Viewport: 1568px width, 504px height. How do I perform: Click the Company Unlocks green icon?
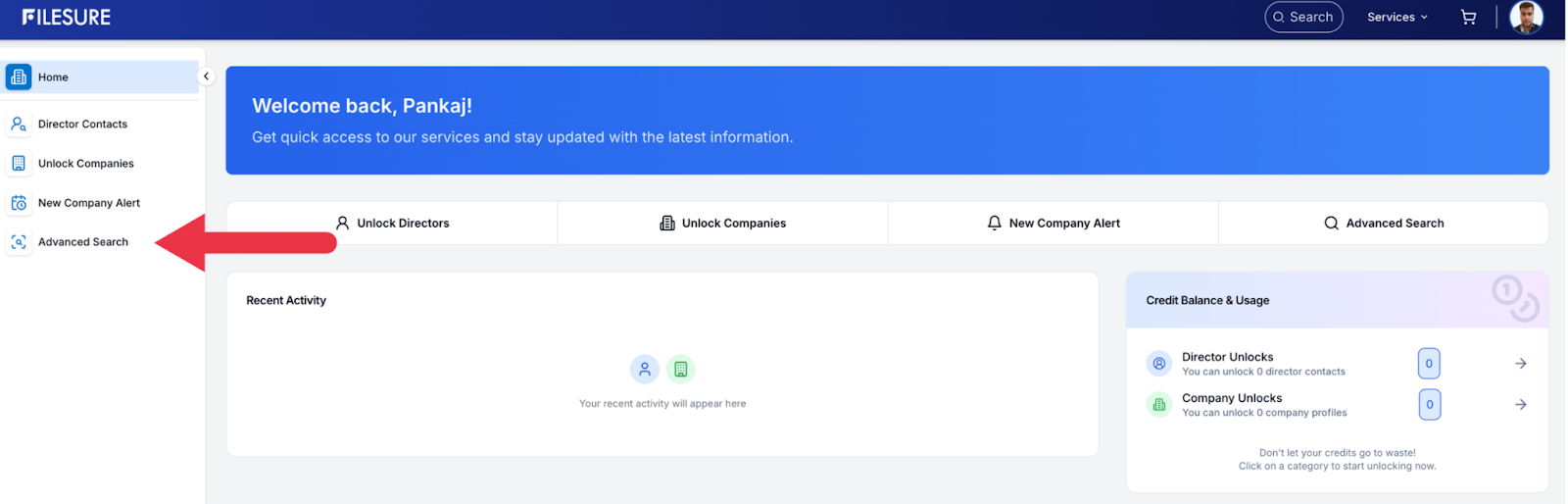point(1158,404)
